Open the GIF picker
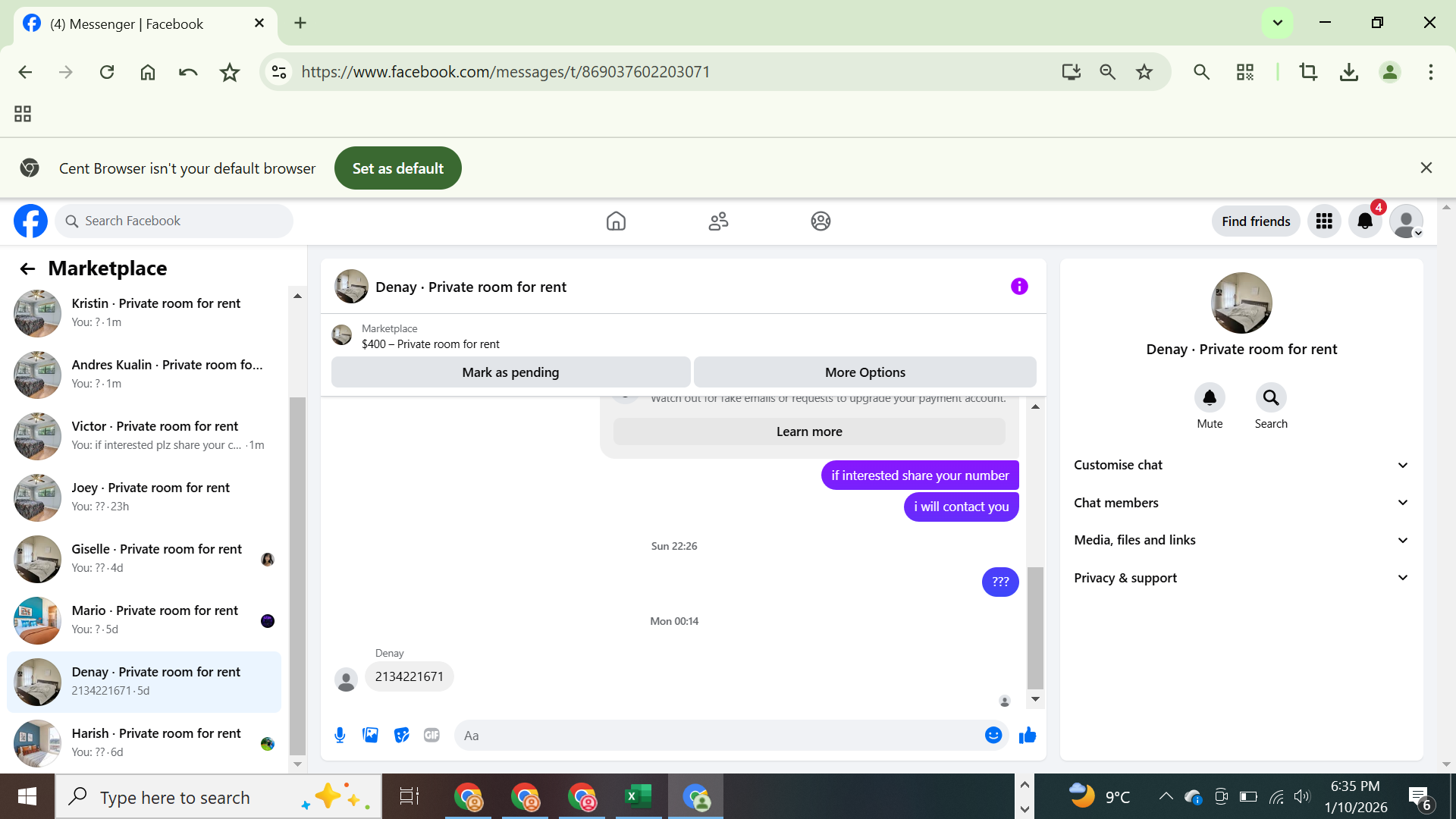This screenshot has height=819, width=1456. pos(431,735)
